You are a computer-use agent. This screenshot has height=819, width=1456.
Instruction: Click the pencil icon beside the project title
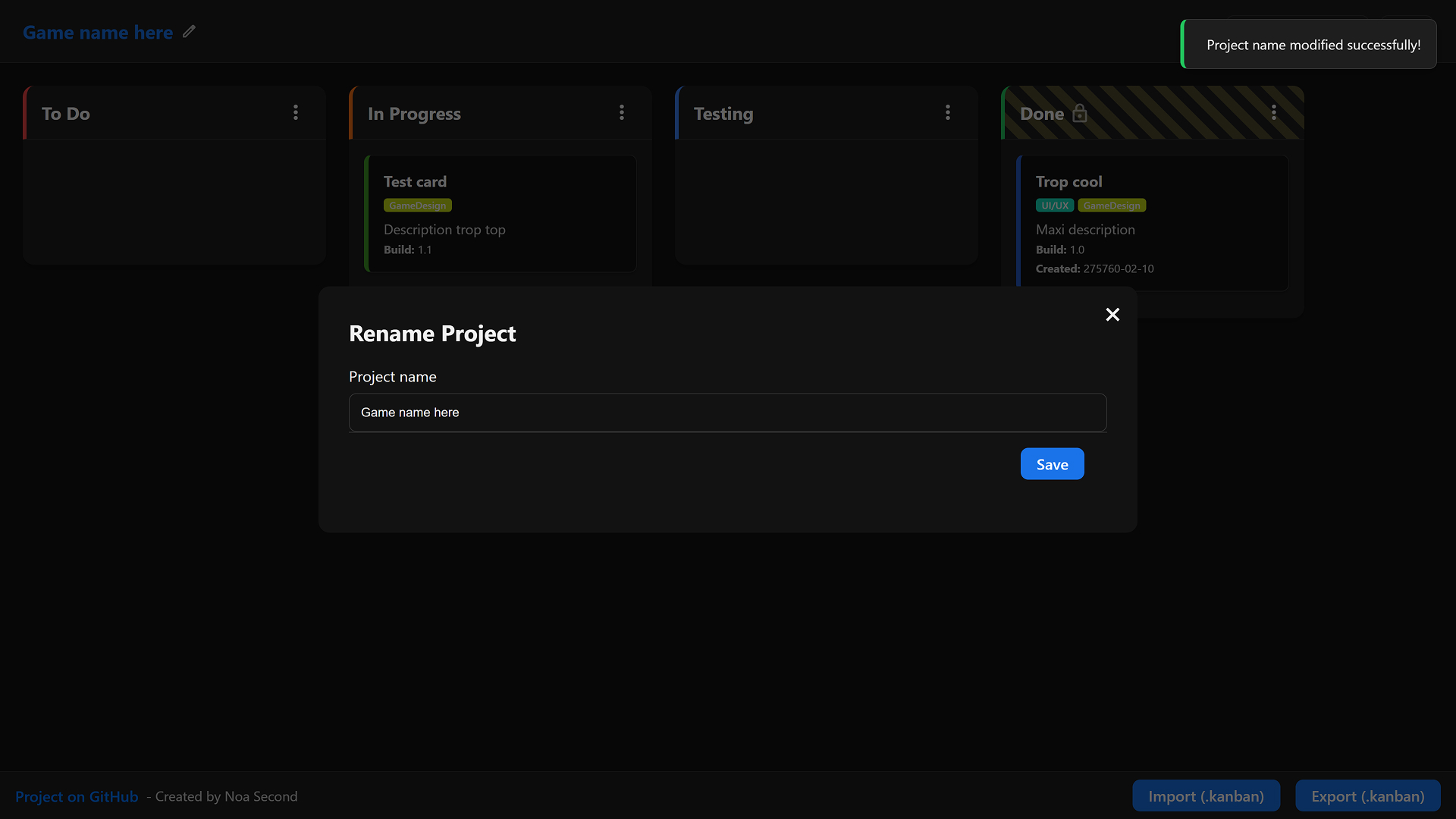click(x=187, y=32)
